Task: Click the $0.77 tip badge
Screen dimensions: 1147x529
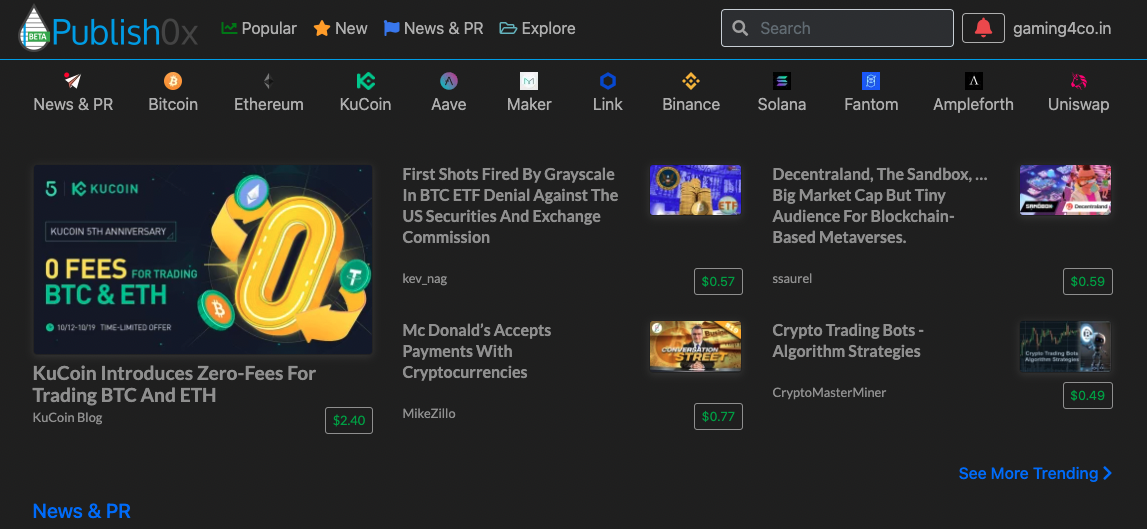Action: (x=718, y=416)
